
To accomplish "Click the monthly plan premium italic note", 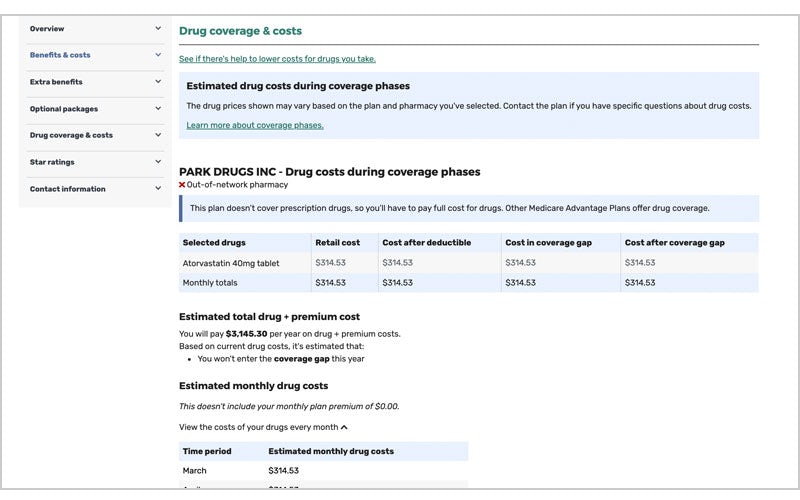I will tap(289, 407).
